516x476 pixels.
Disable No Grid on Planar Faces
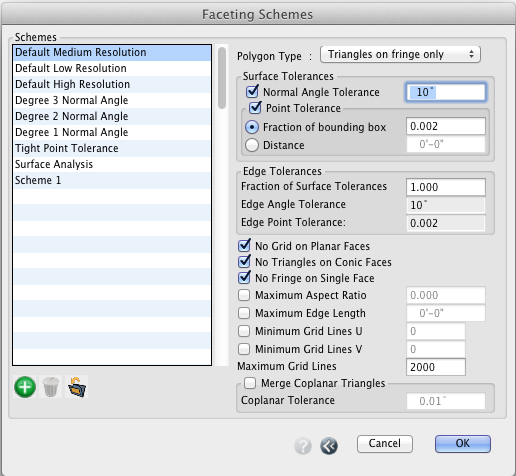pyautogui.click(x=244, y=245)
